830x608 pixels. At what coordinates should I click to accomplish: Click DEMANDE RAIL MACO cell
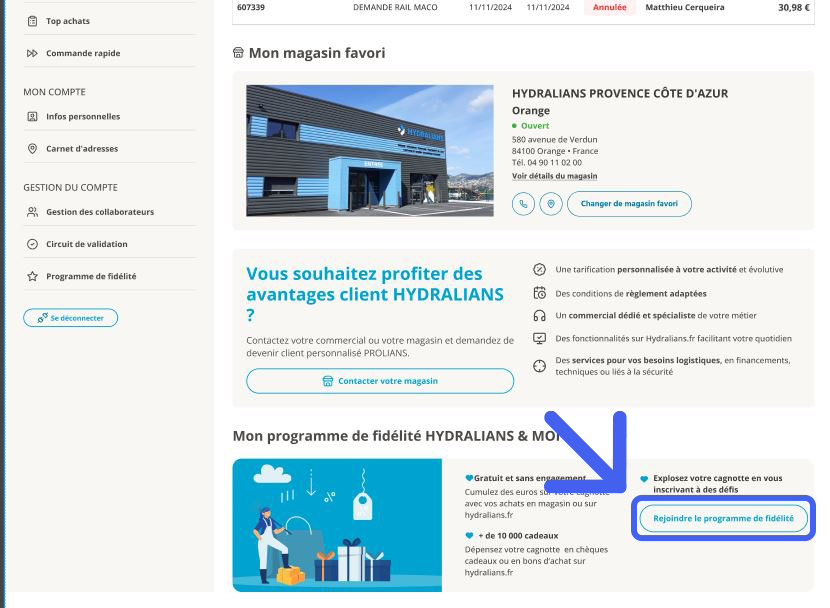click(x=395, y=7)
